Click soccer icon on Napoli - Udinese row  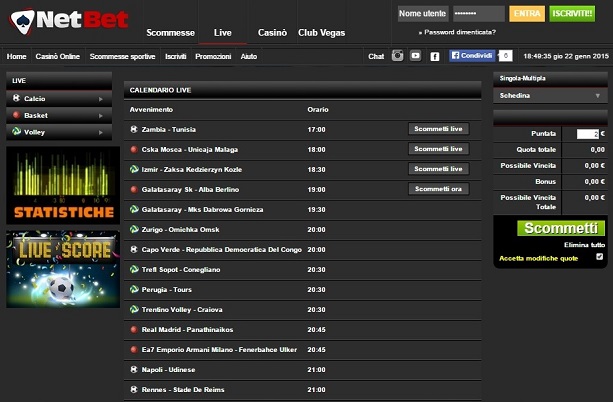click(x=134, y=369)
